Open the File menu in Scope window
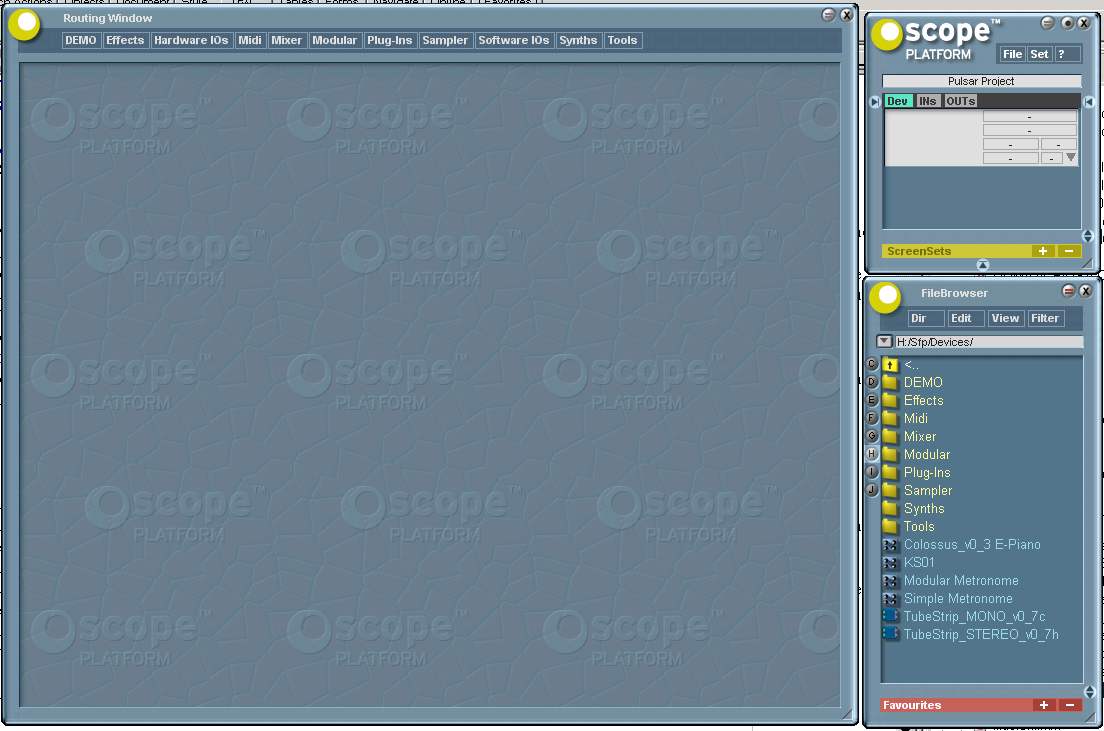The image size is (1104, 731). (1012, 54)
